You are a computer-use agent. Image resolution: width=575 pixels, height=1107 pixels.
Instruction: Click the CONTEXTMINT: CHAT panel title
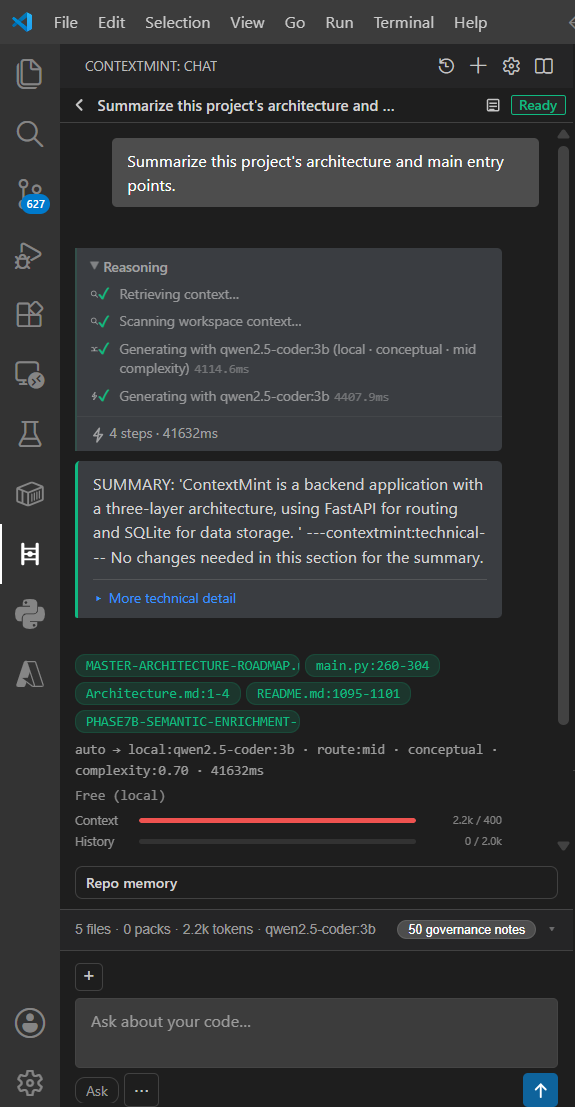[150, 66]
